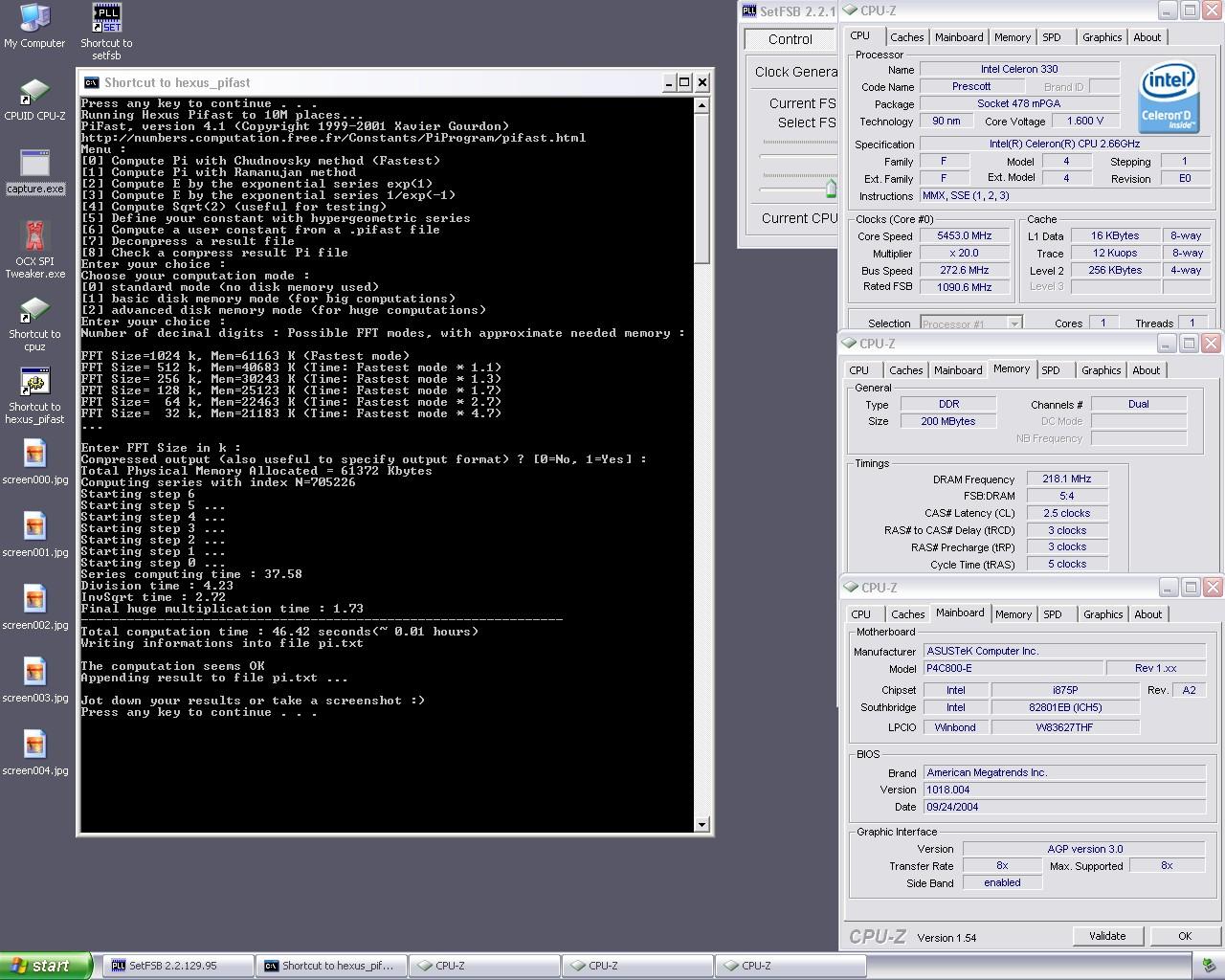
Task: Click Core Speed value 5453.0 MHz
Action: pos(965,235)
